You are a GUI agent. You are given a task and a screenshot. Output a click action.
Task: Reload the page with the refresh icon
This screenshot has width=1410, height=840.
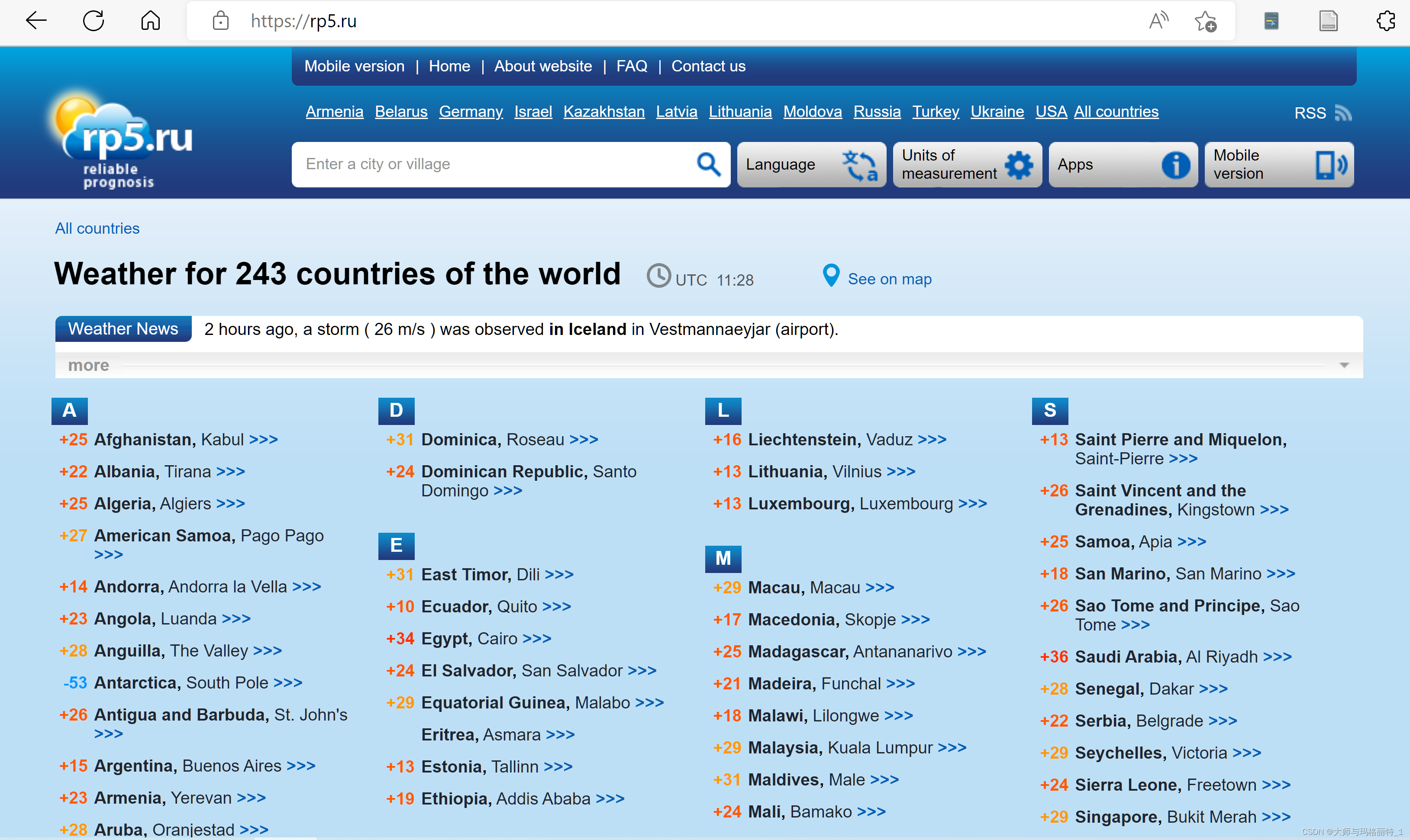coord(94,21)
